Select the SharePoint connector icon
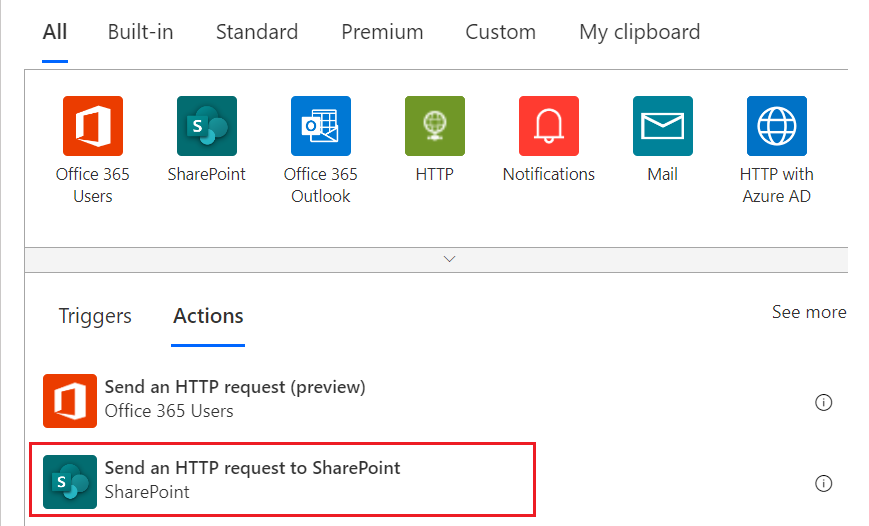Image resolution: width=869 pixels, height=526 pixels. point(207,126)
